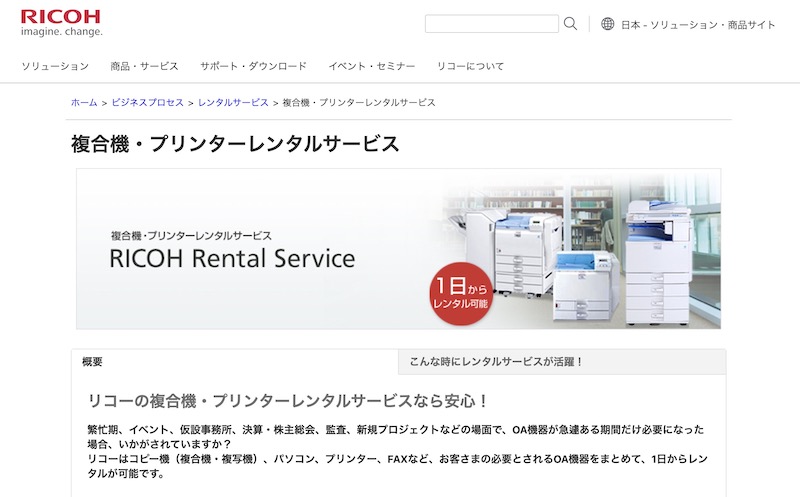Click the search magnifier icon
800x497 pixels.
coord(570,23)
